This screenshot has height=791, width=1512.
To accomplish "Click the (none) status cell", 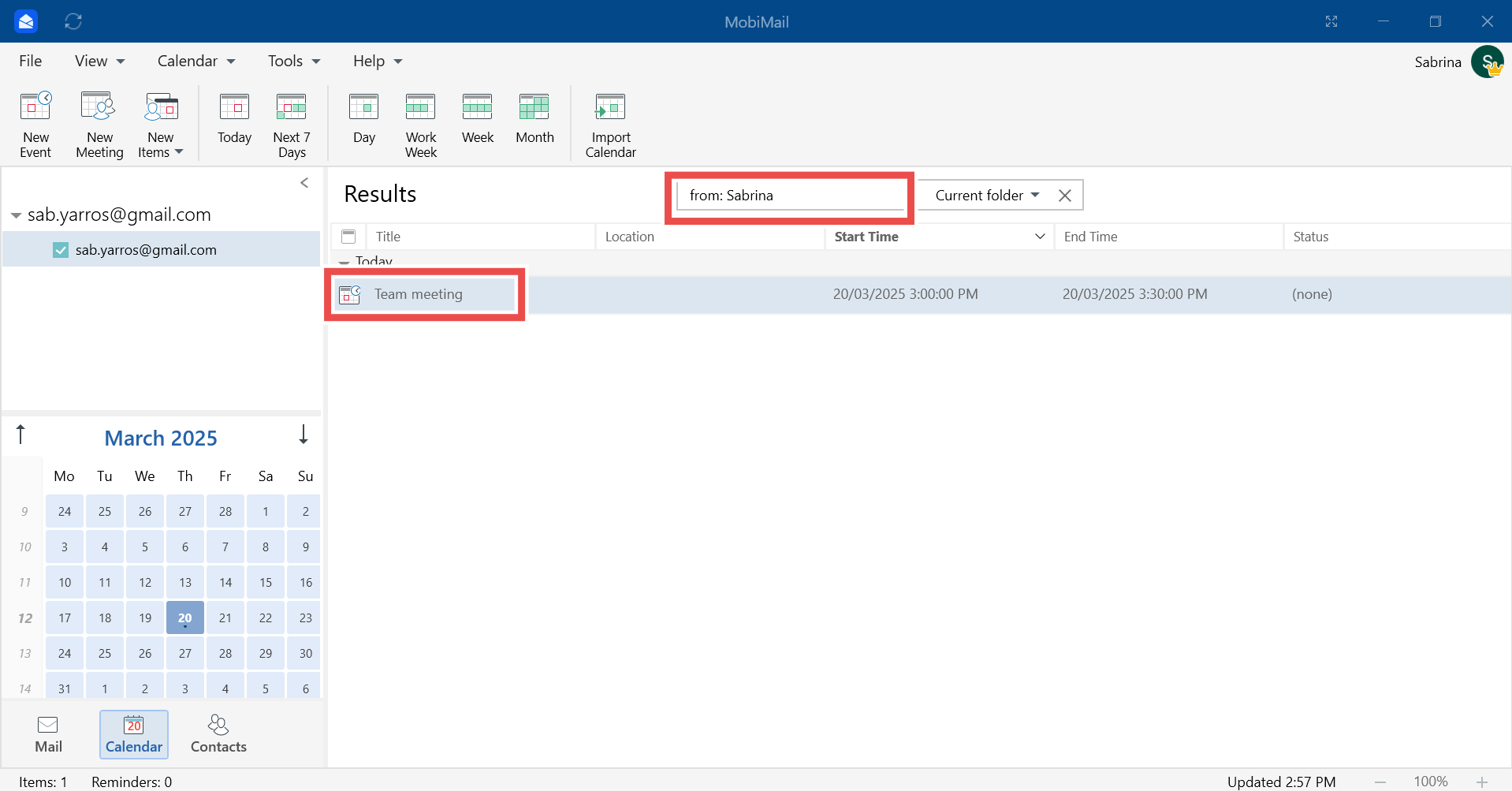I will [x=1312, y=295].
